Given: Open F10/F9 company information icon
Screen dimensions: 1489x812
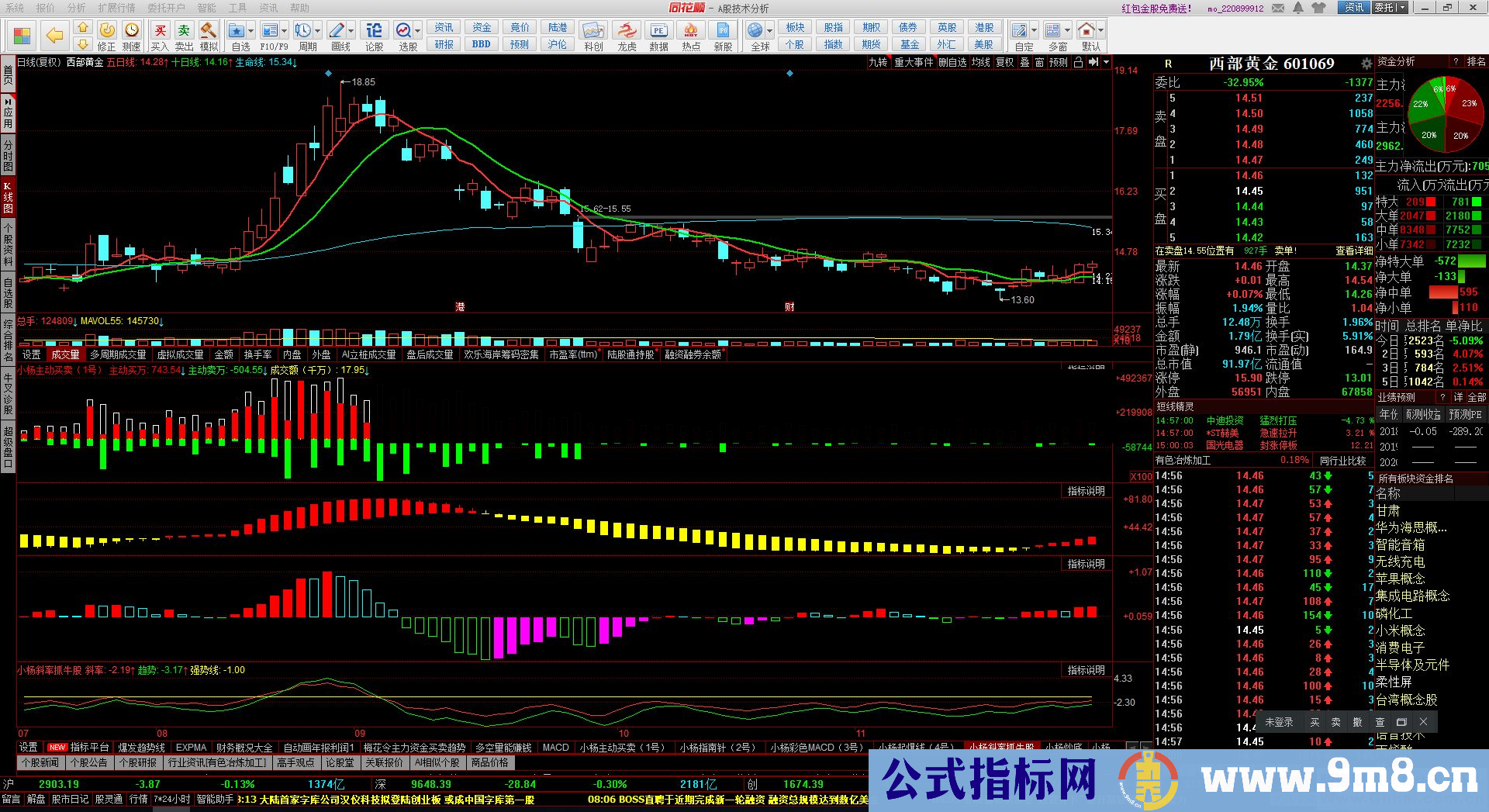Looking at the screenshot, I should coord(271,29).
